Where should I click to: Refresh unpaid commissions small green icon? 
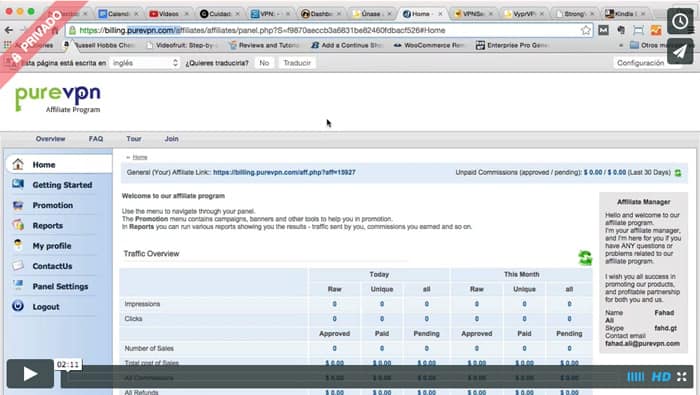pyautogui.click(x=678, y=173)
